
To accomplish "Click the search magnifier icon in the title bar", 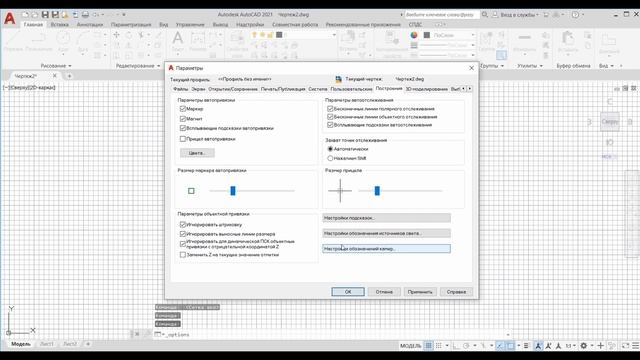I will (484, 15).
